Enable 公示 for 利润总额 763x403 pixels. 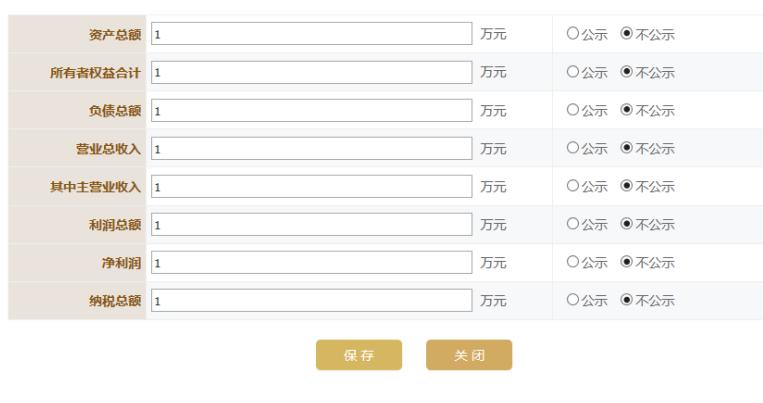[x=573, y=224]
